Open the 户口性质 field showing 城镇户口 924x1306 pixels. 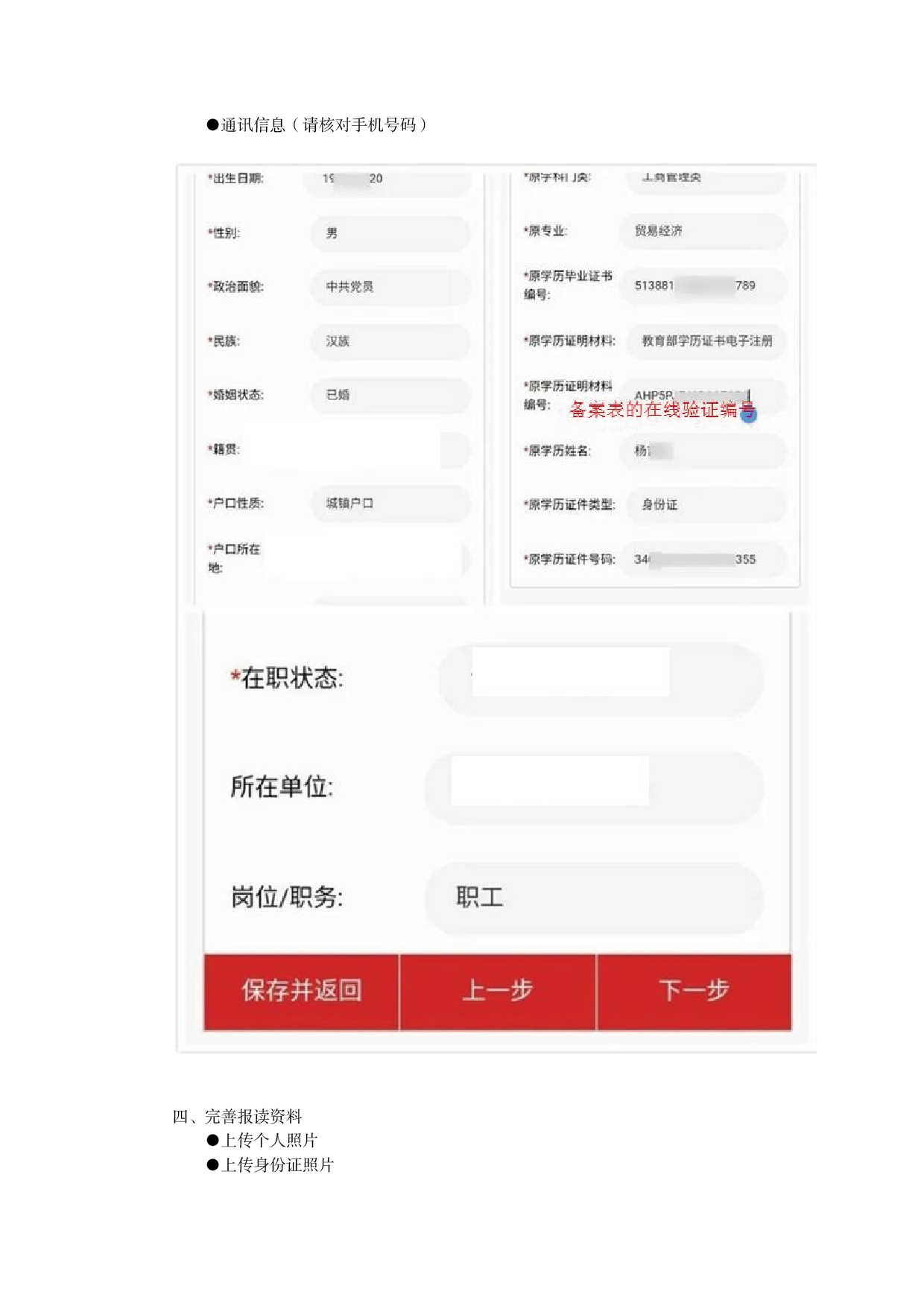coord(390,504)
